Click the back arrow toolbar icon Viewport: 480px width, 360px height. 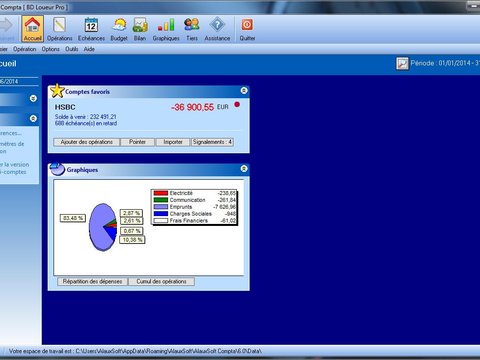tap(6, 26)
